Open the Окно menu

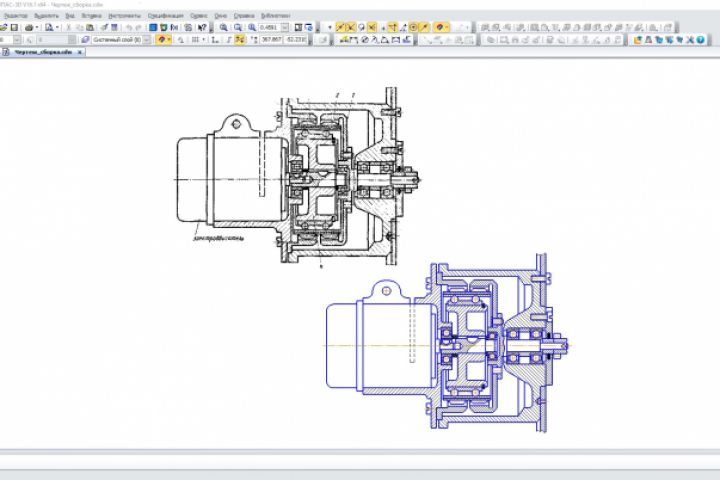coord(220,16)
